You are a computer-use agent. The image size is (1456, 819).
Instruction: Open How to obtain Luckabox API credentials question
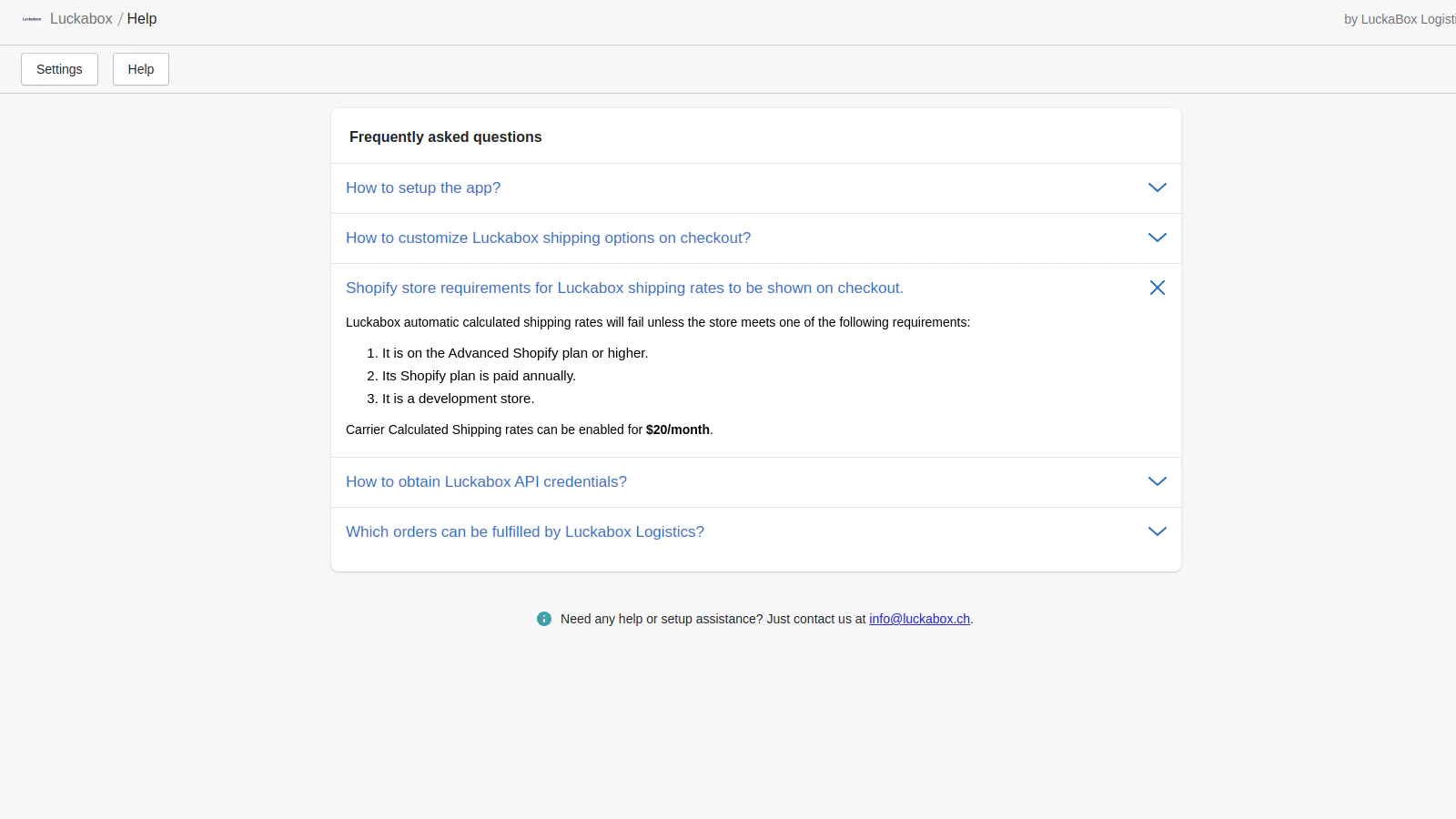(486, 481)
